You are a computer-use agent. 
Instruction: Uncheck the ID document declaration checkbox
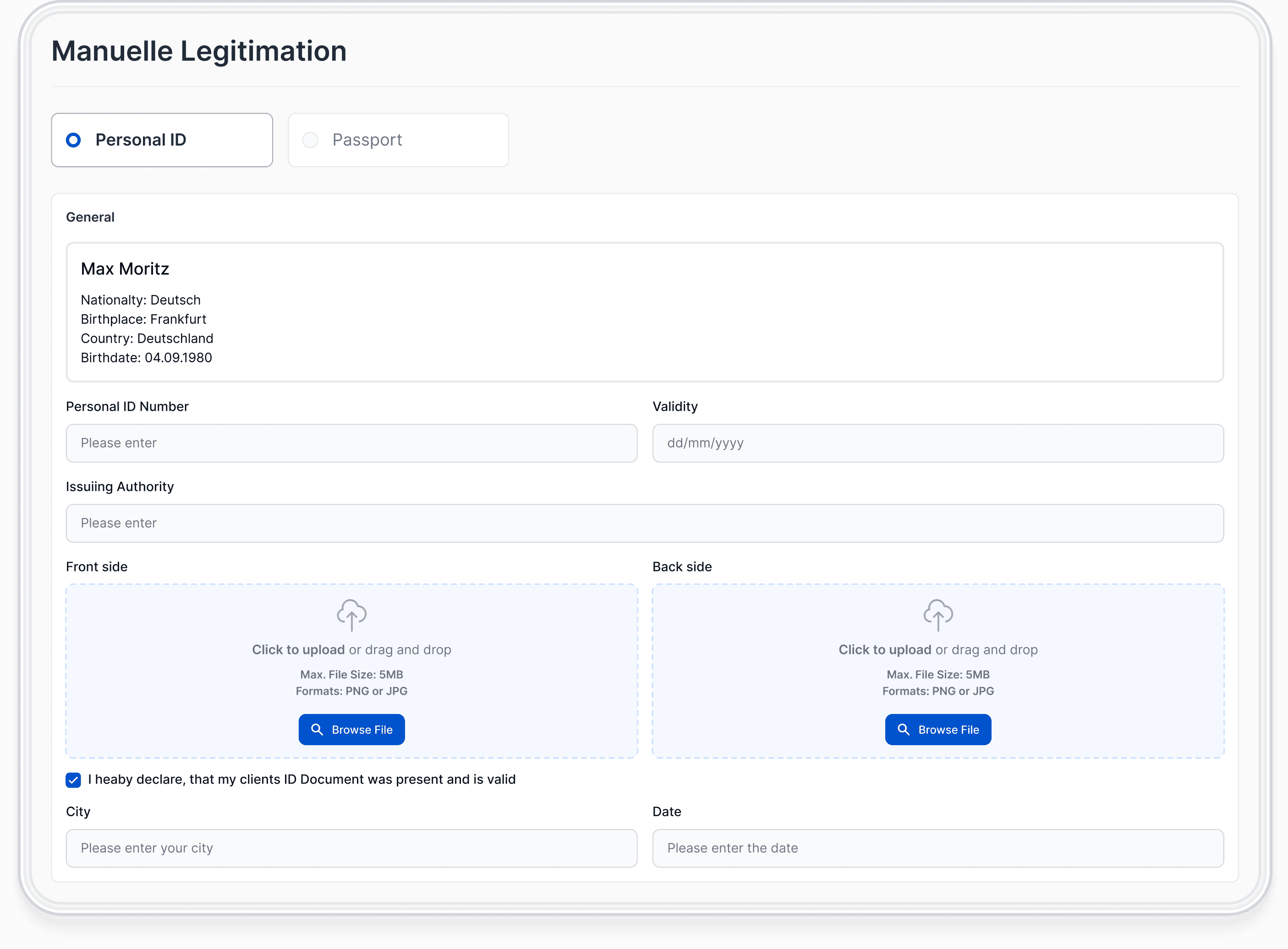(74, 780)
